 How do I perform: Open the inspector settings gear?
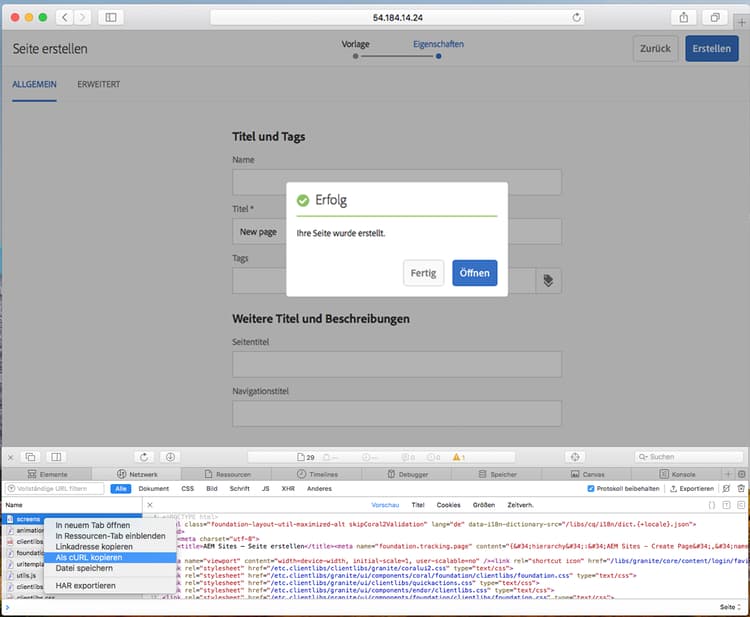coord(742,474)
